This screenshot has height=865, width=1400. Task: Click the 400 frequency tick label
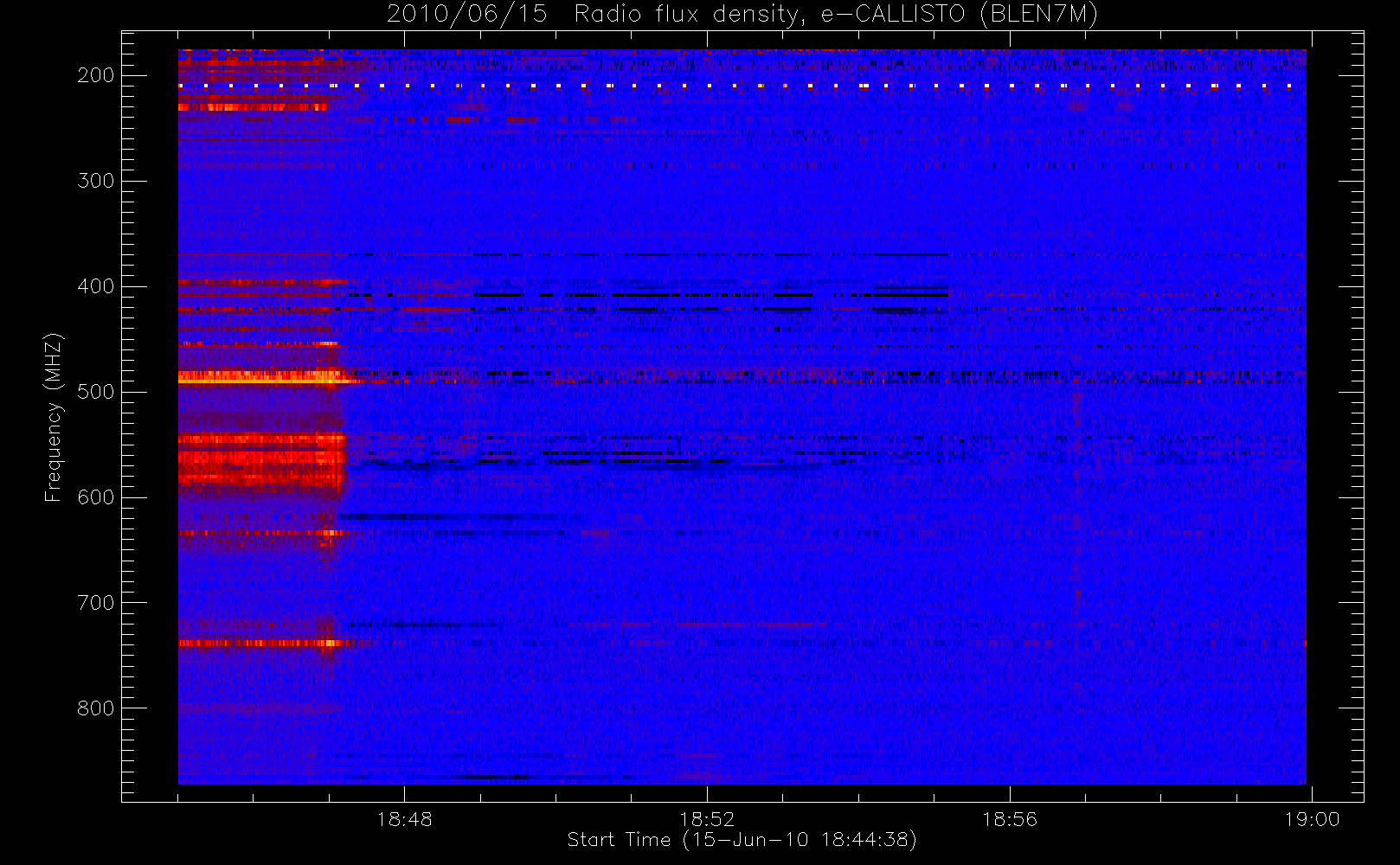tap(95, 286)
